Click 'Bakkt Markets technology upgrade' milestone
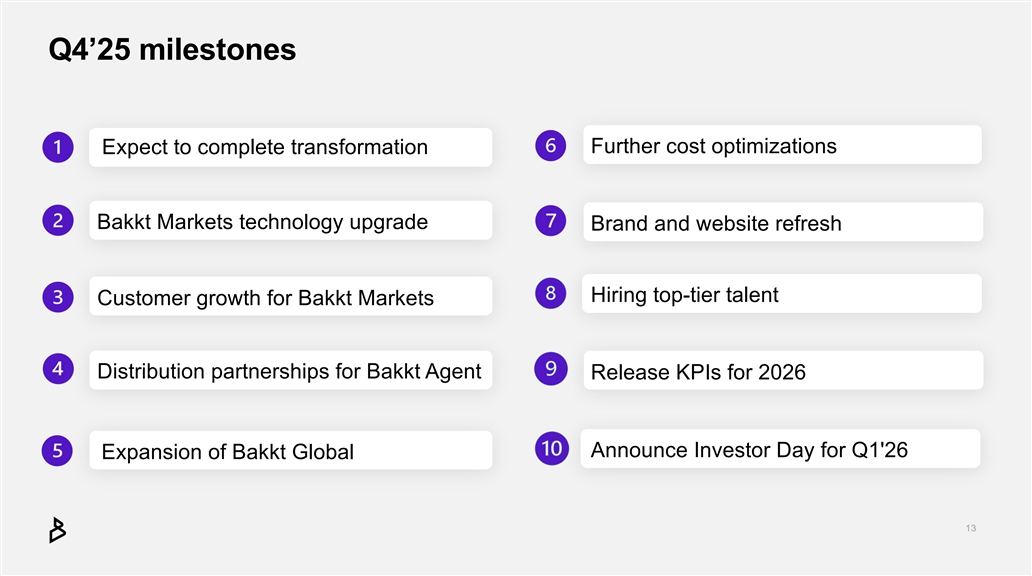 point(290,221)
